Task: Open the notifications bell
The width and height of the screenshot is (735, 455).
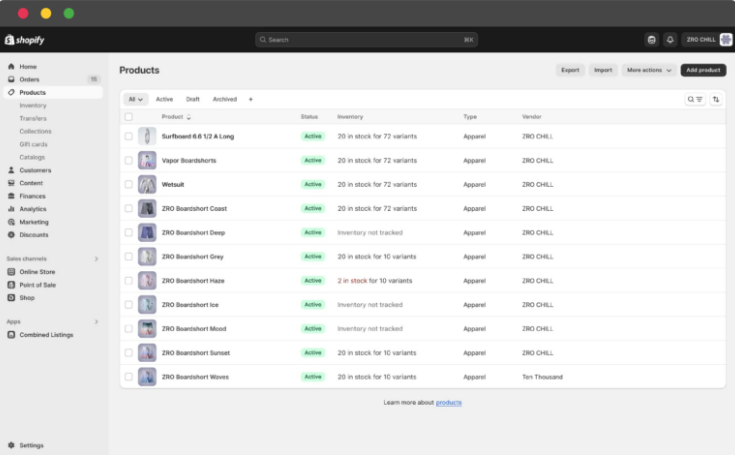Action: click(670, 40)
